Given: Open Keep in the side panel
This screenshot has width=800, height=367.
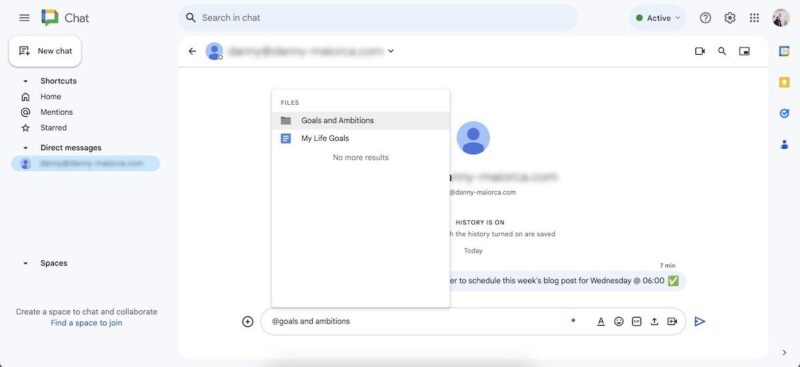Looking at the screenshot, I should 784,82.
